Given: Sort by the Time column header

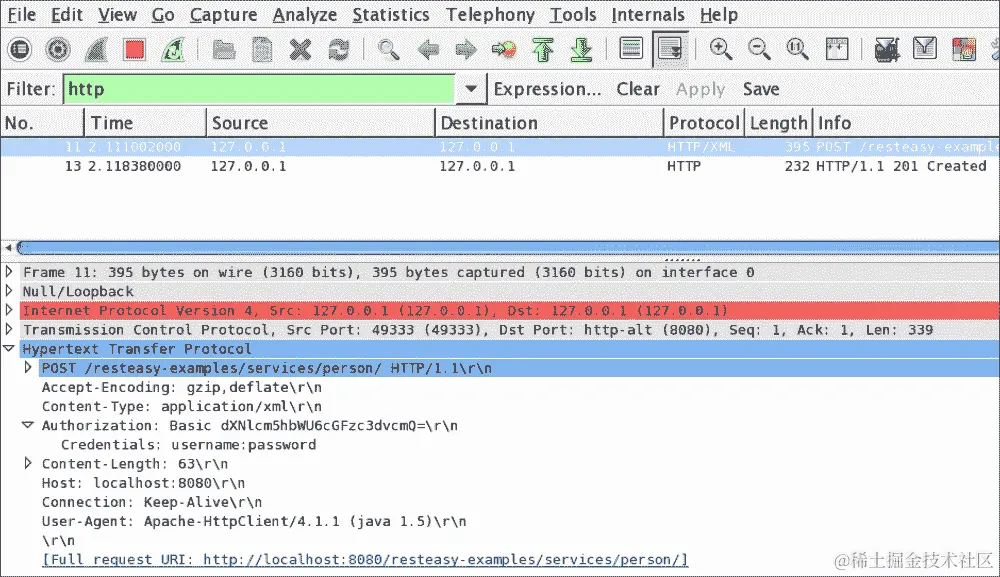Looking at the screenshot, I should [145, 122].
